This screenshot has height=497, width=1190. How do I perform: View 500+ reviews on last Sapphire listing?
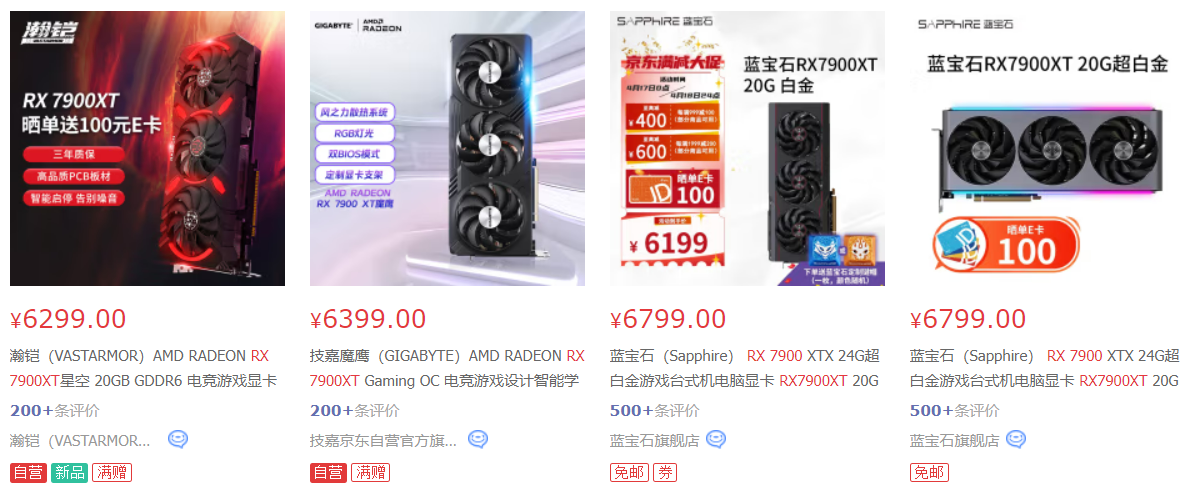(x=954, y=411)
